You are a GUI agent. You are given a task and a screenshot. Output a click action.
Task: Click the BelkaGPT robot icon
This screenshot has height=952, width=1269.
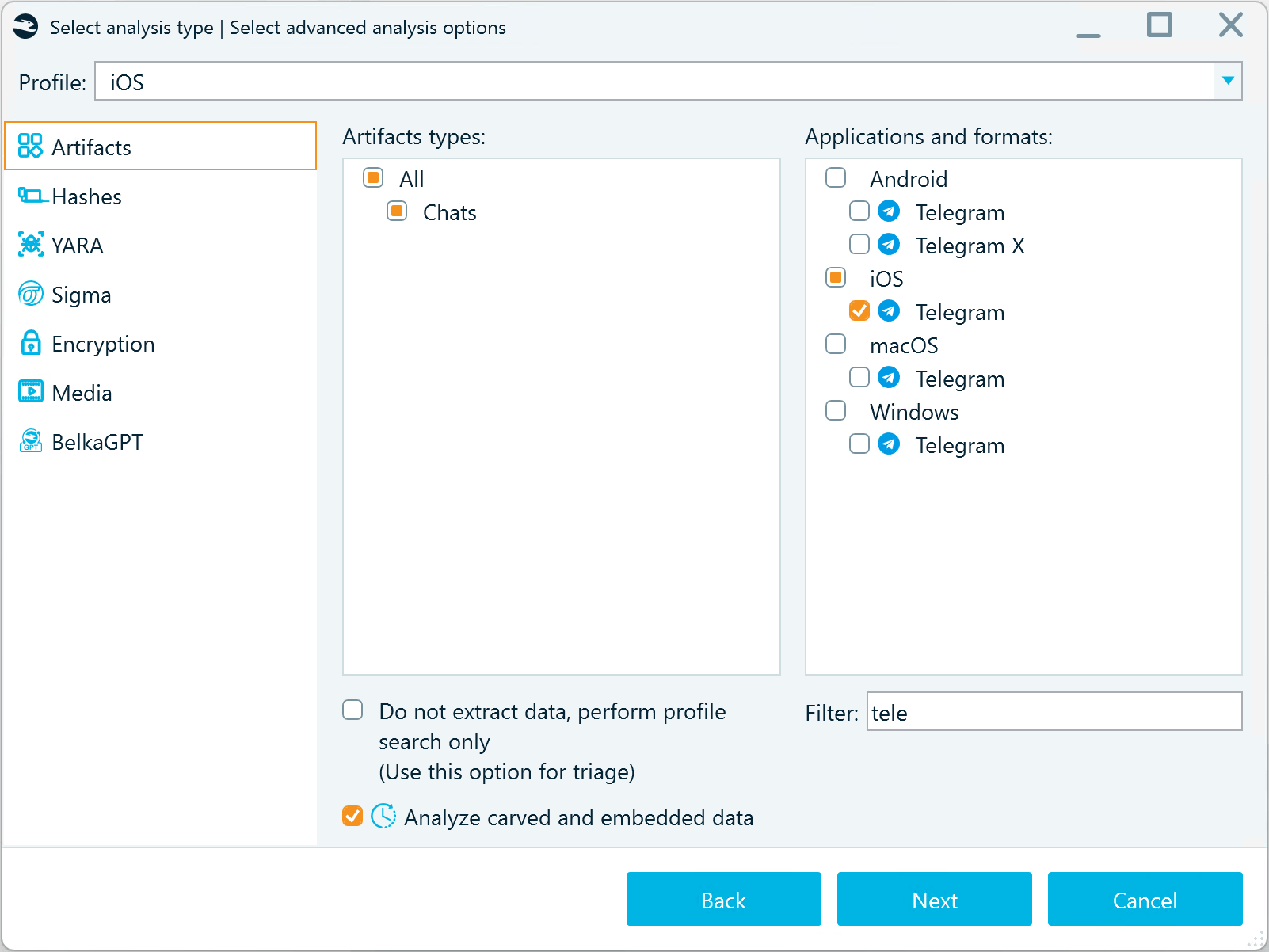(30, 441)
